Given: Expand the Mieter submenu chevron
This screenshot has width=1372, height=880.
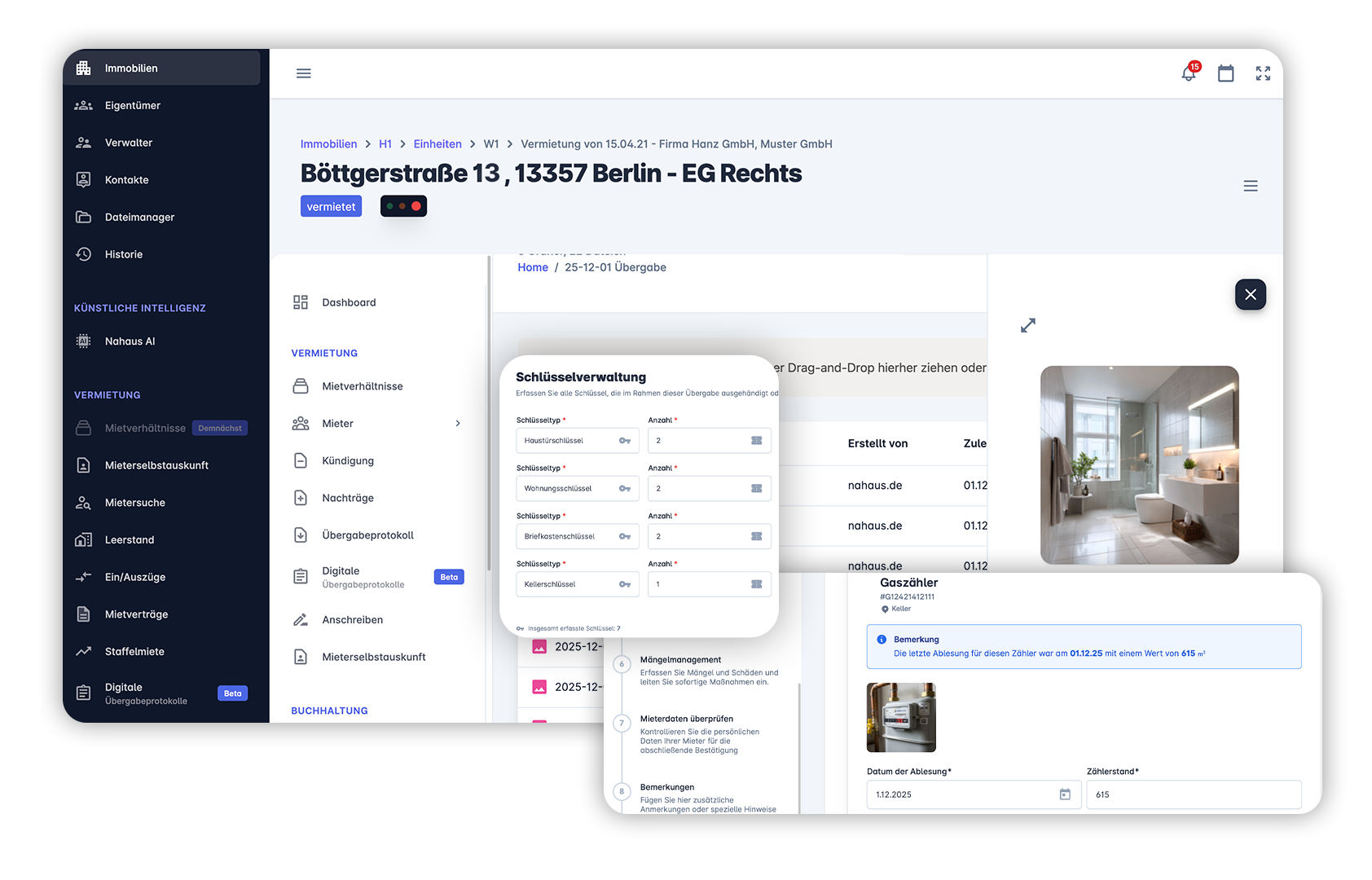Looking at the screenshot, I should click(458, 424).
